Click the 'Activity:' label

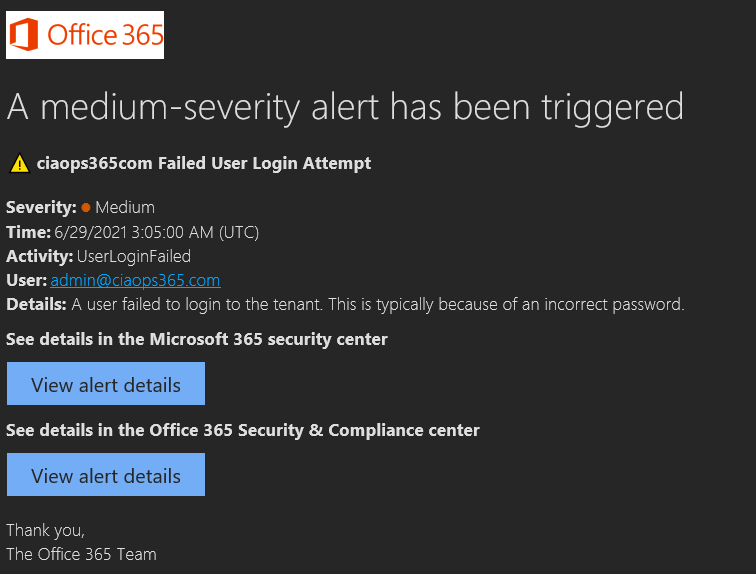point(37,256)
